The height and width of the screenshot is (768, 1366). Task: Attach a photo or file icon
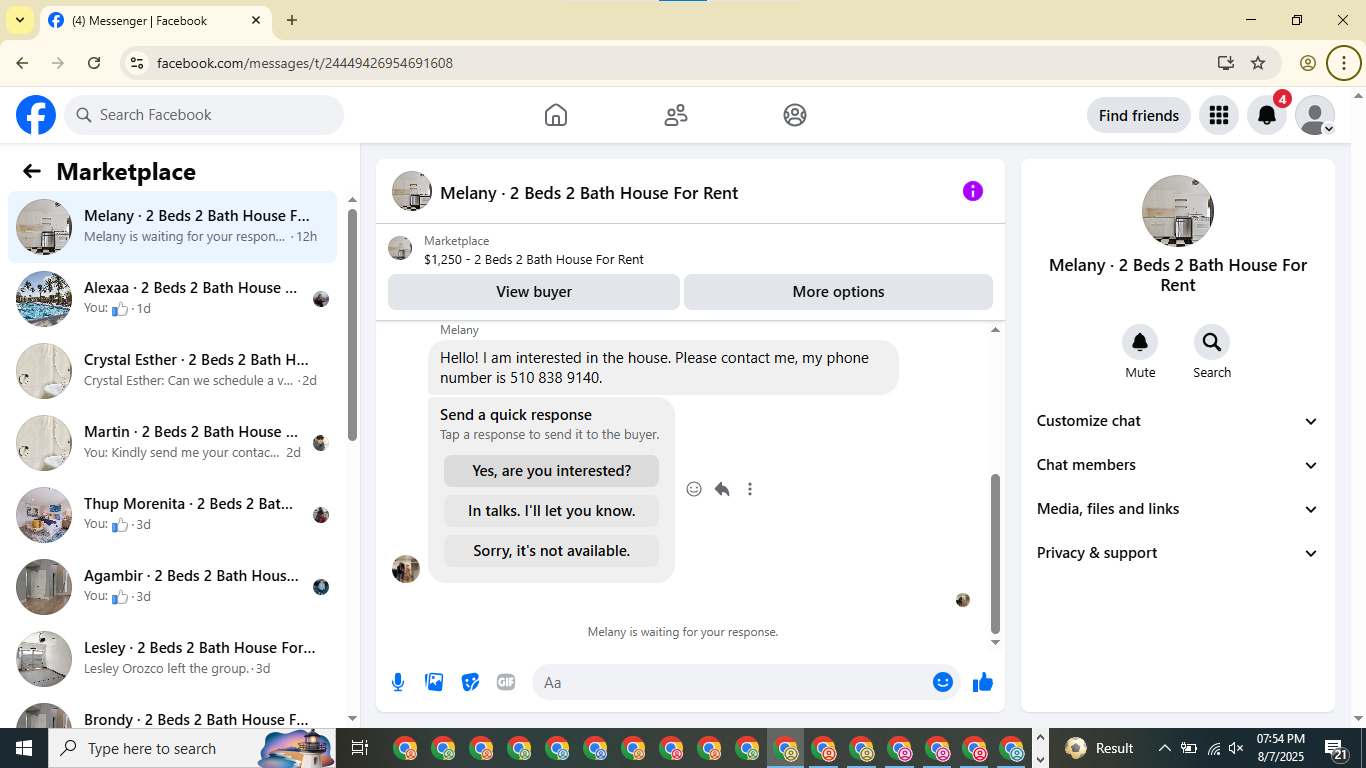434,682
